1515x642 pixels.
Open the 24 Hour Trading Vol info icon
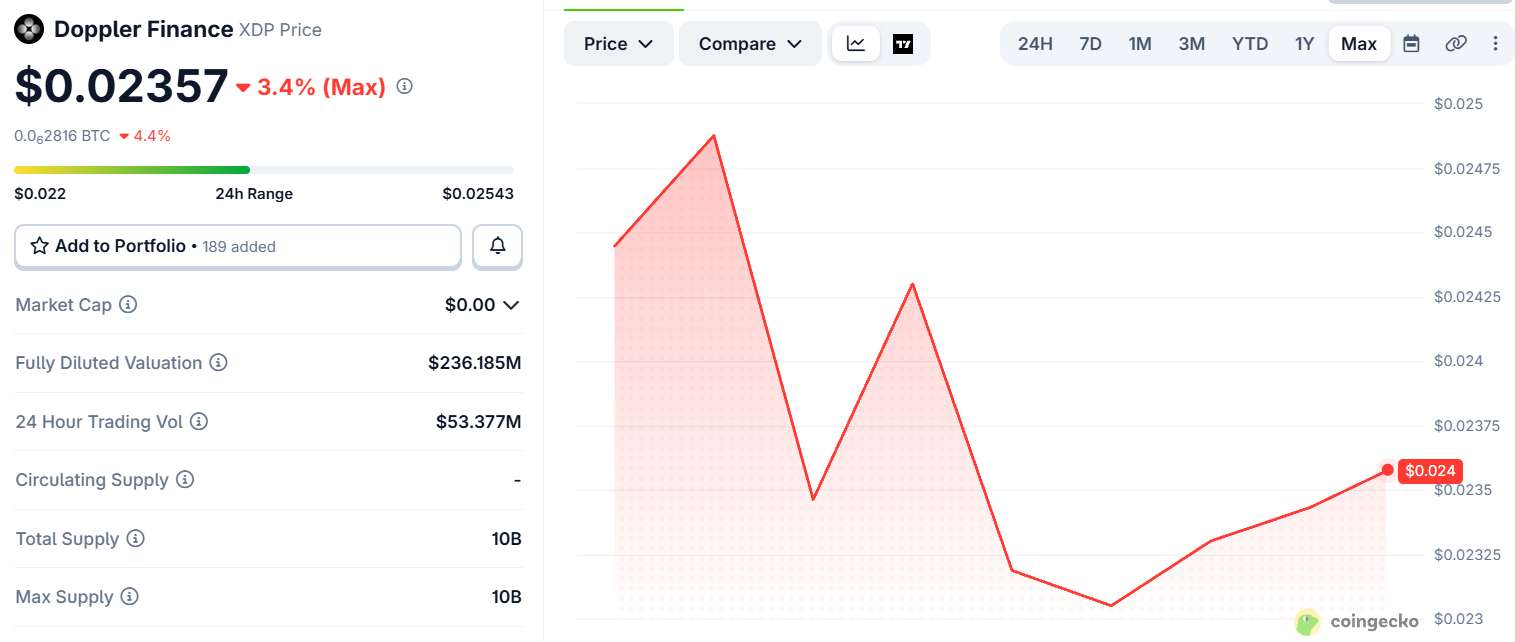[199, 422]
